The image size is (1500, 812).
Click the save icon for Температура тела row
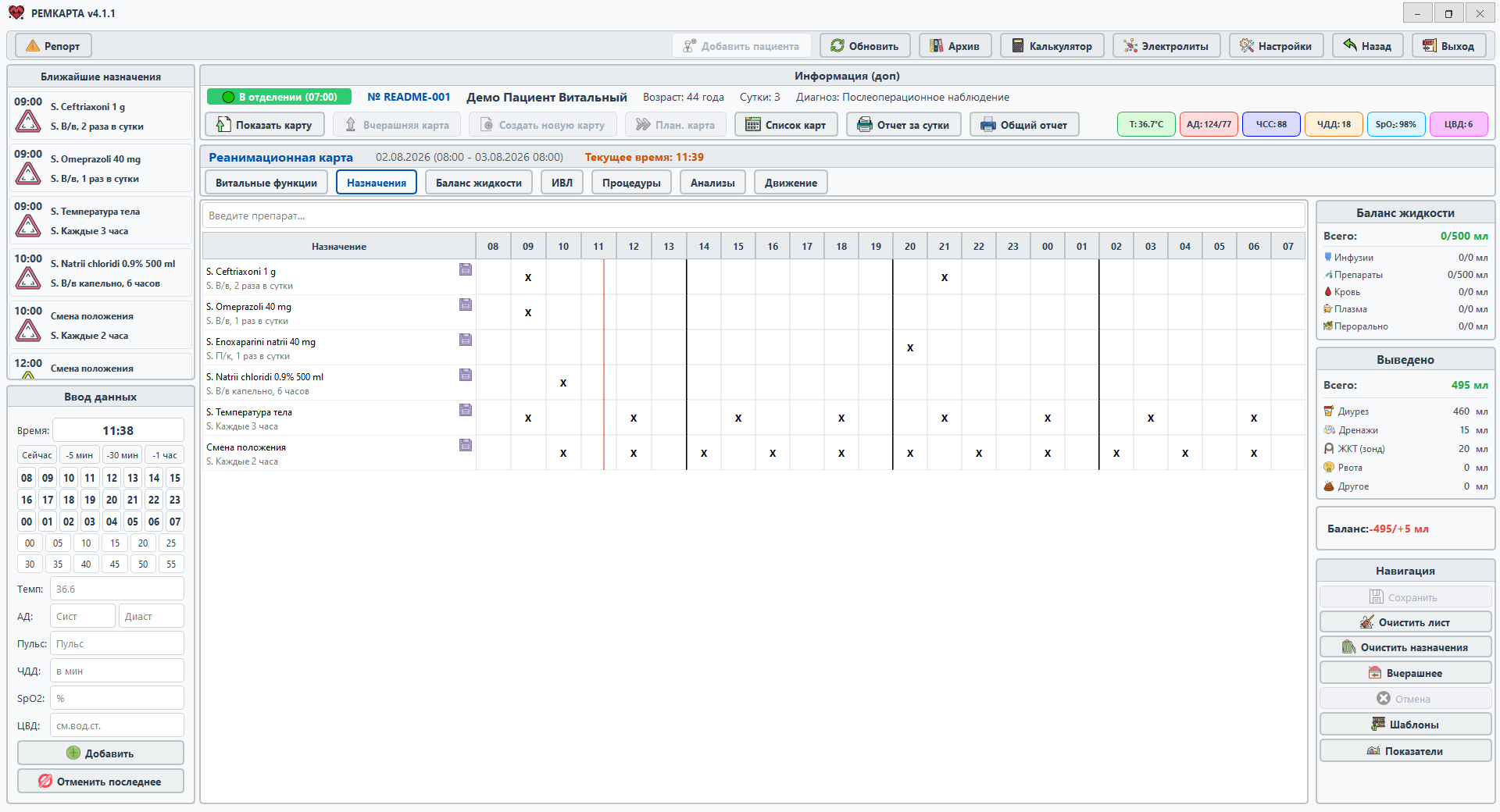click(x=466, y=410)
